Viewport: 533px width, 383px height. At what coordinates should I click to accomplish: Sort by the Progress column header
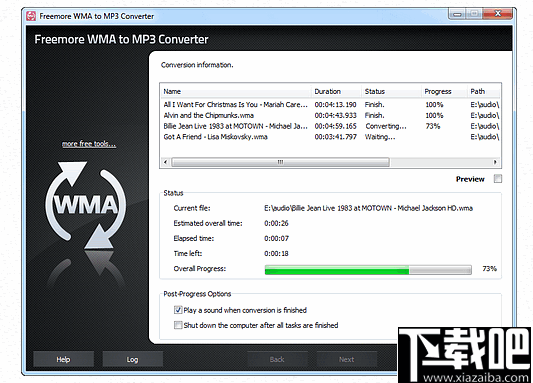tap(444, 91)
